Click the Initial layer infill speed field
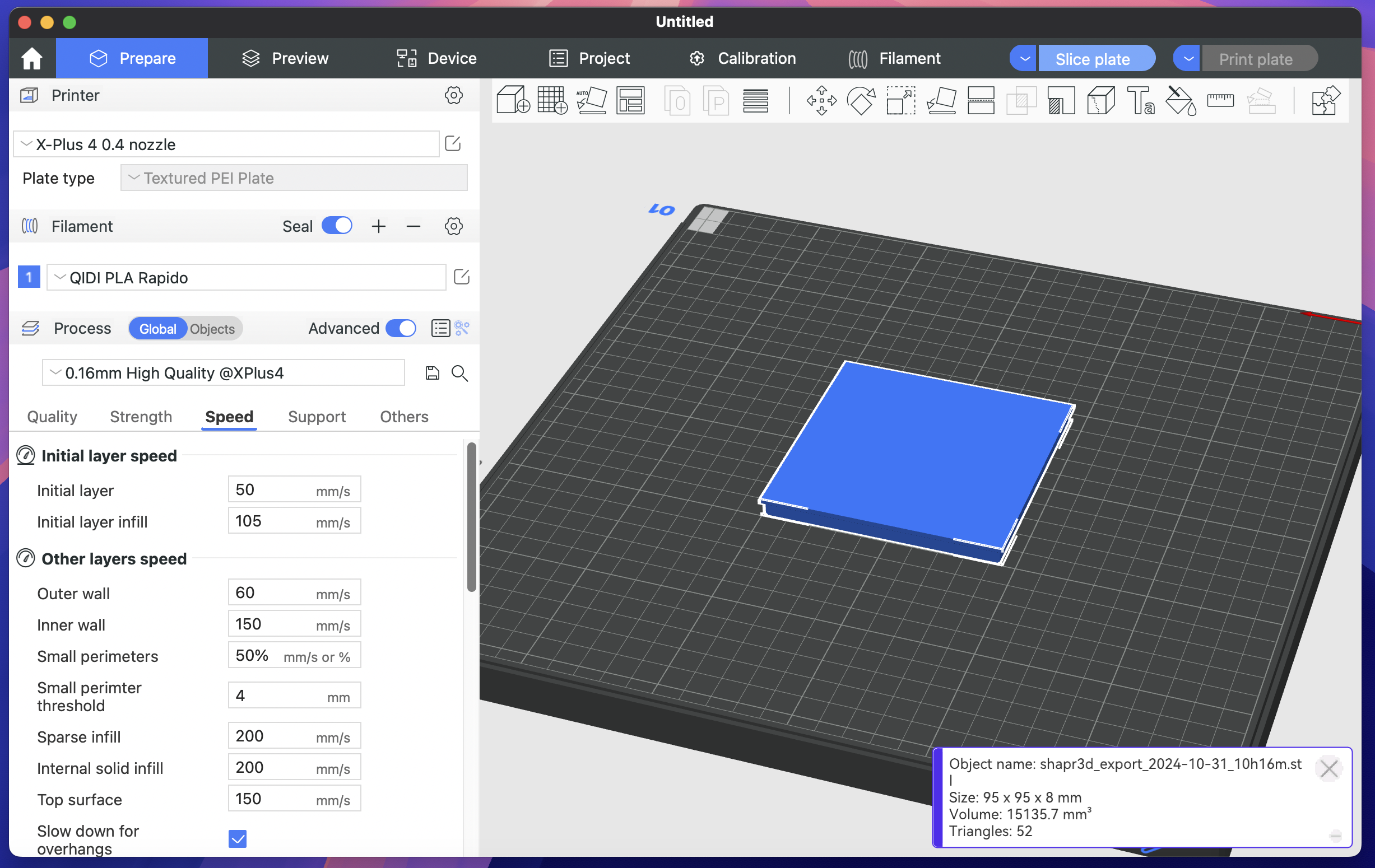This screenshot has height=868, width=1375. (x=294, y=521)
